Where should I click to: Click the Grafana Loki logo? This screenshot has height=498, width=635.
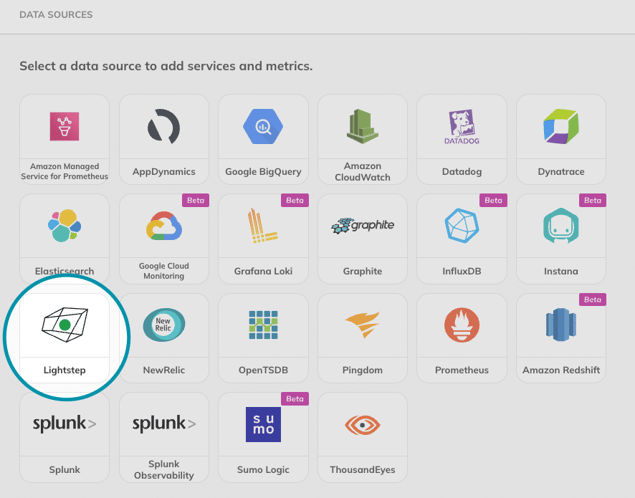tap(263, 226)
